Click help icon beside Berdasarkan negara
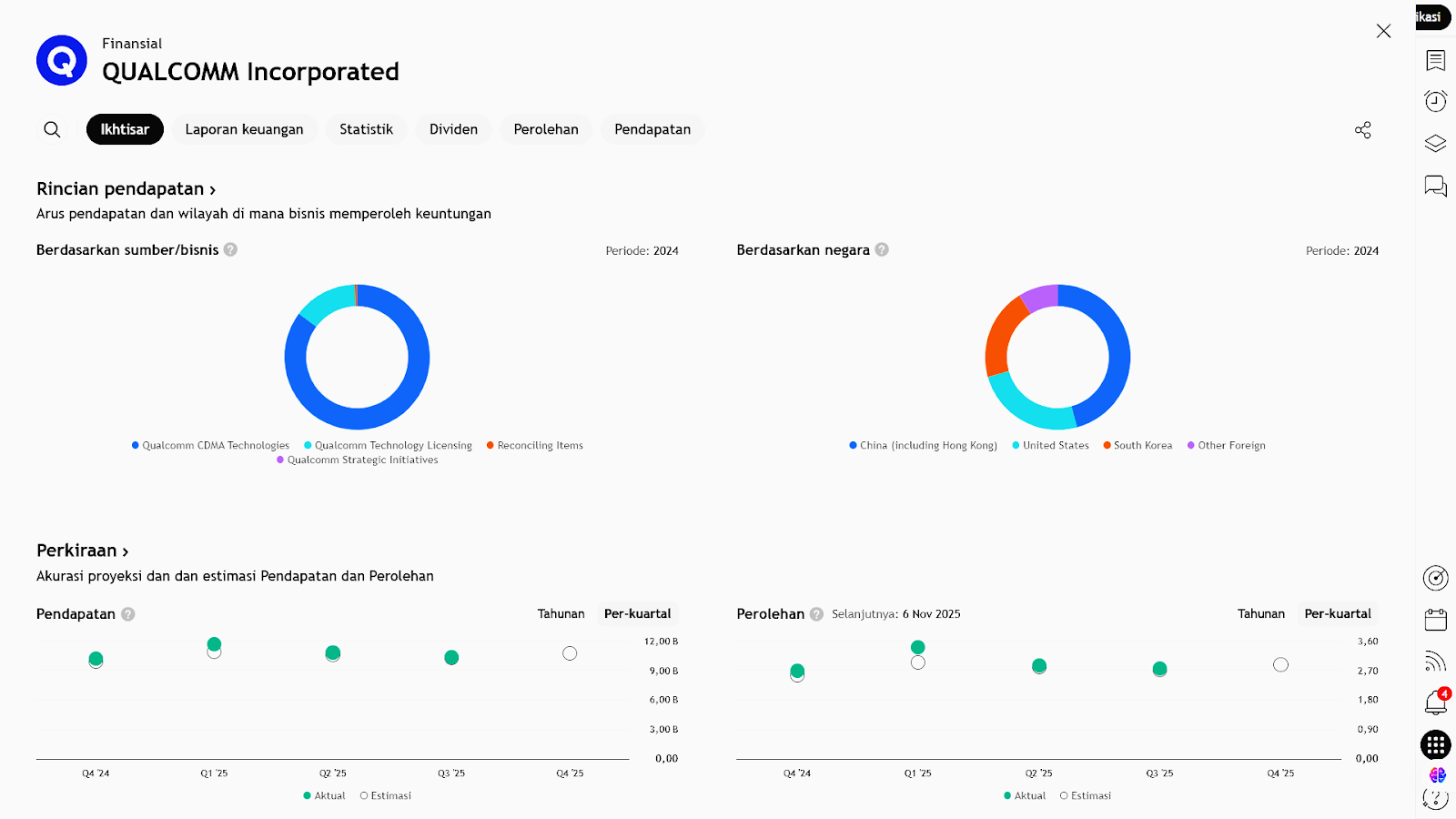The height and width of the screenshot is (819, 1456). pyautogui.click(x=882, y=249)
